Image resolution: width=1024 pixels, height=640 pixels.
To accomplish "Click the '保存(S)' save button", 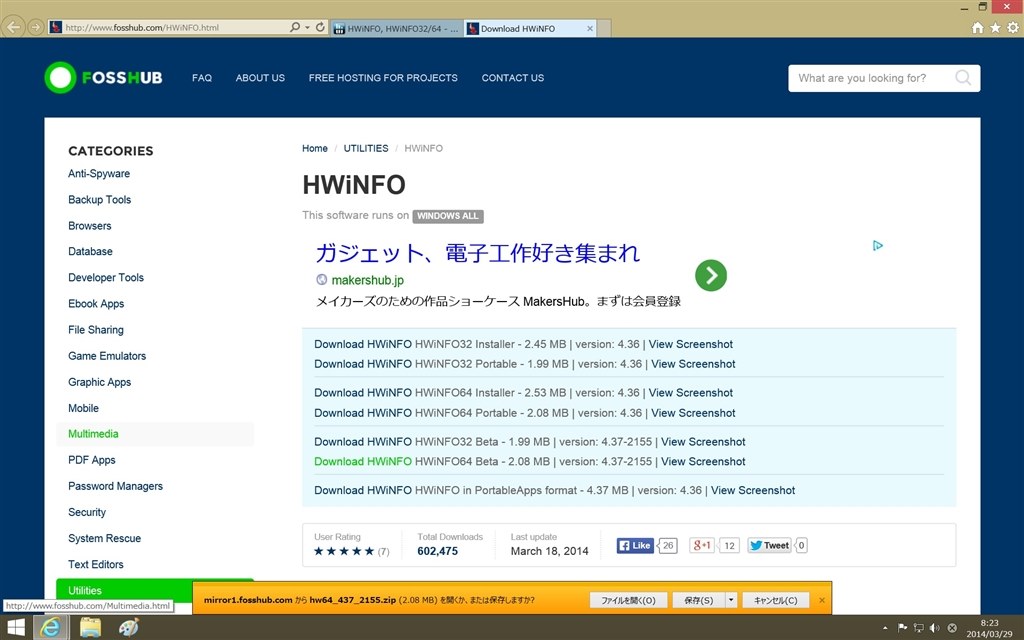I will pyautogui.click(x=699, y=600).
